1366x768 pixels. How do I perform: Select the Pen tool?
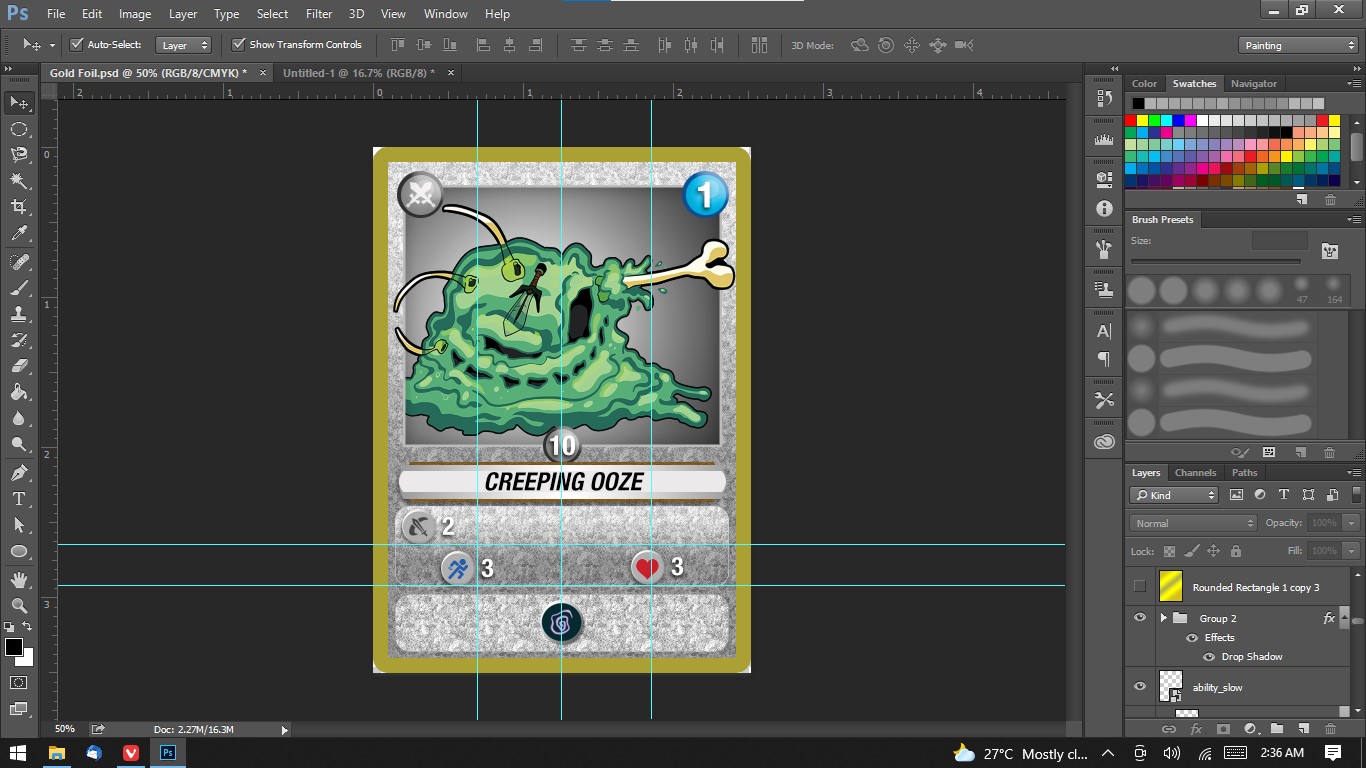[x=19, y=473]
